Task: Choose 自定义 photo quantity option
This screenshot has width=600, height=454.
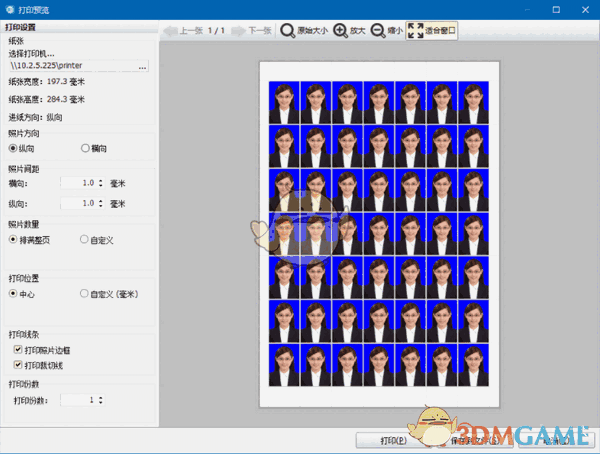Action: pos(85,240)
